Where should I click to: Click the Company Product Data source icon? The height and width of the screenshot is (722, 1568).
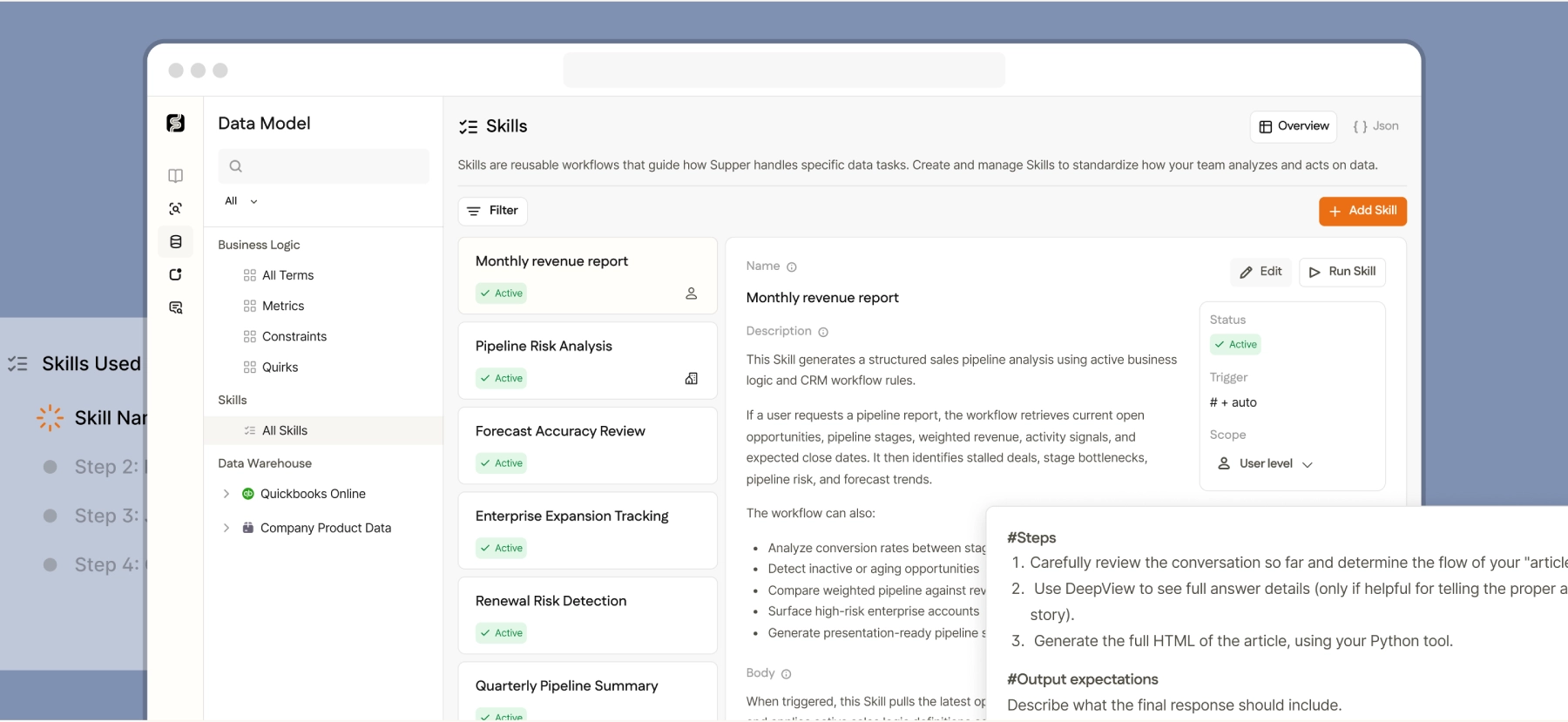pos(248,528)
